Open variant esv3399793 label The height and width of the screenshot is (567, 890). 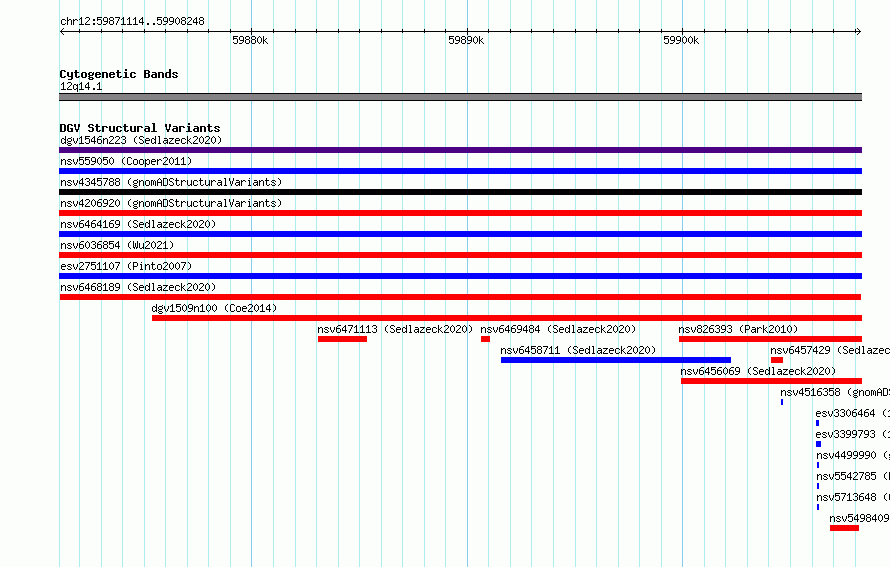click(853, 434)
